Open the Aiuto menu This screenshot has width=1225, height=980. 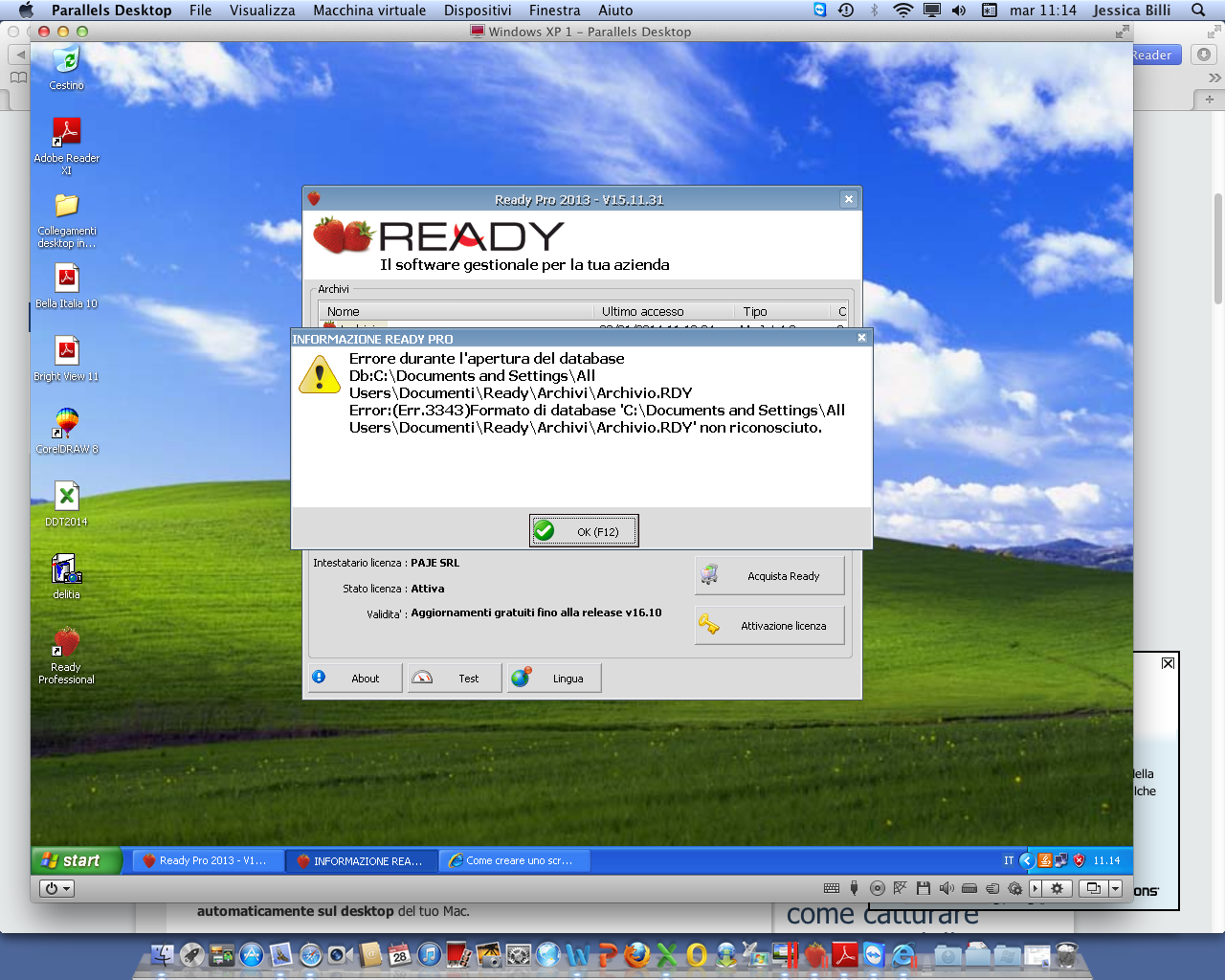pos(615,11)
